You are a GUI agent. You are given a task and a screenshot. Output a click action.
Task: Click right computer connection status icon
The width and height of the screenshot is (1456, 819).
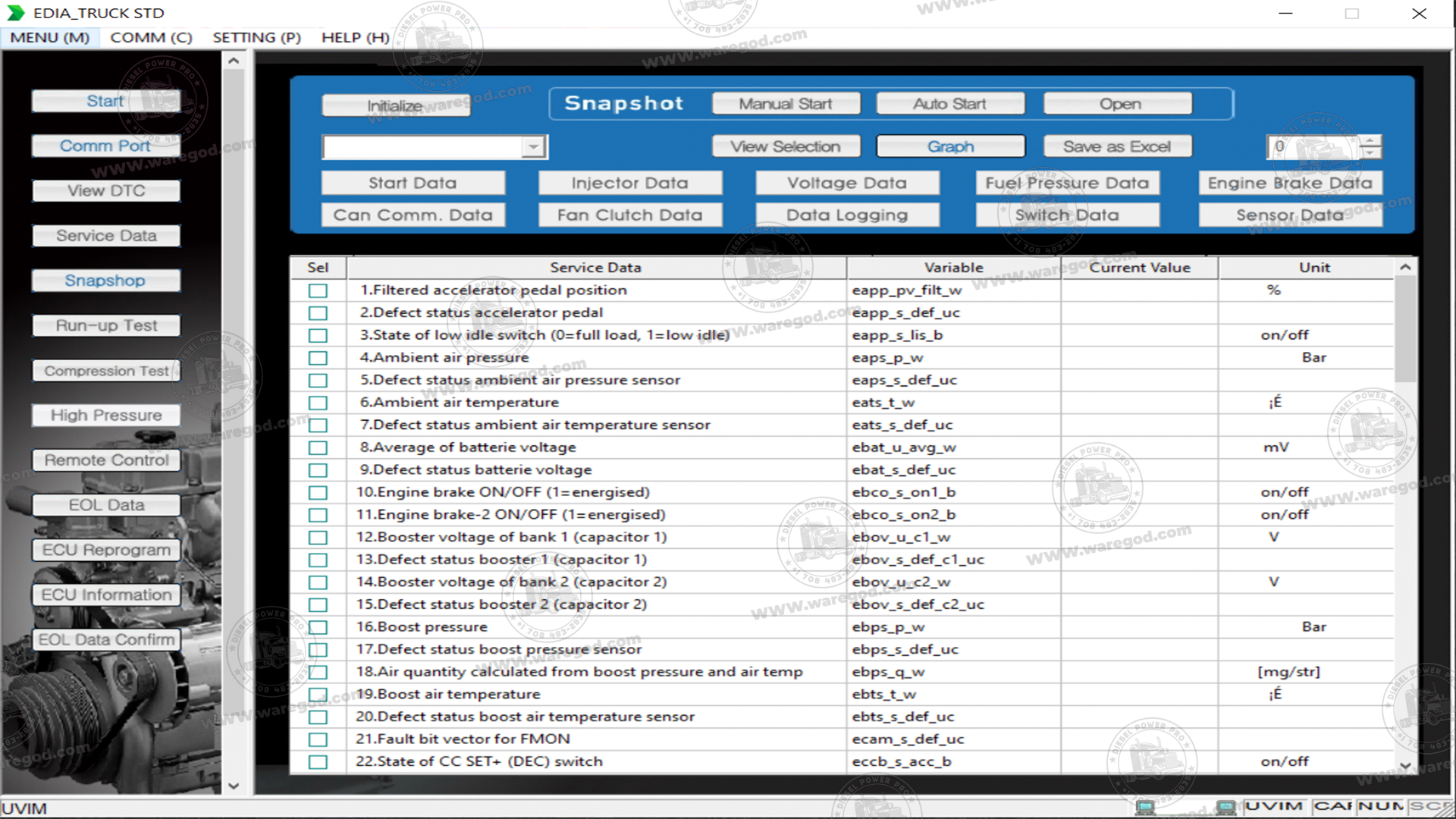tap(1225, 806)
